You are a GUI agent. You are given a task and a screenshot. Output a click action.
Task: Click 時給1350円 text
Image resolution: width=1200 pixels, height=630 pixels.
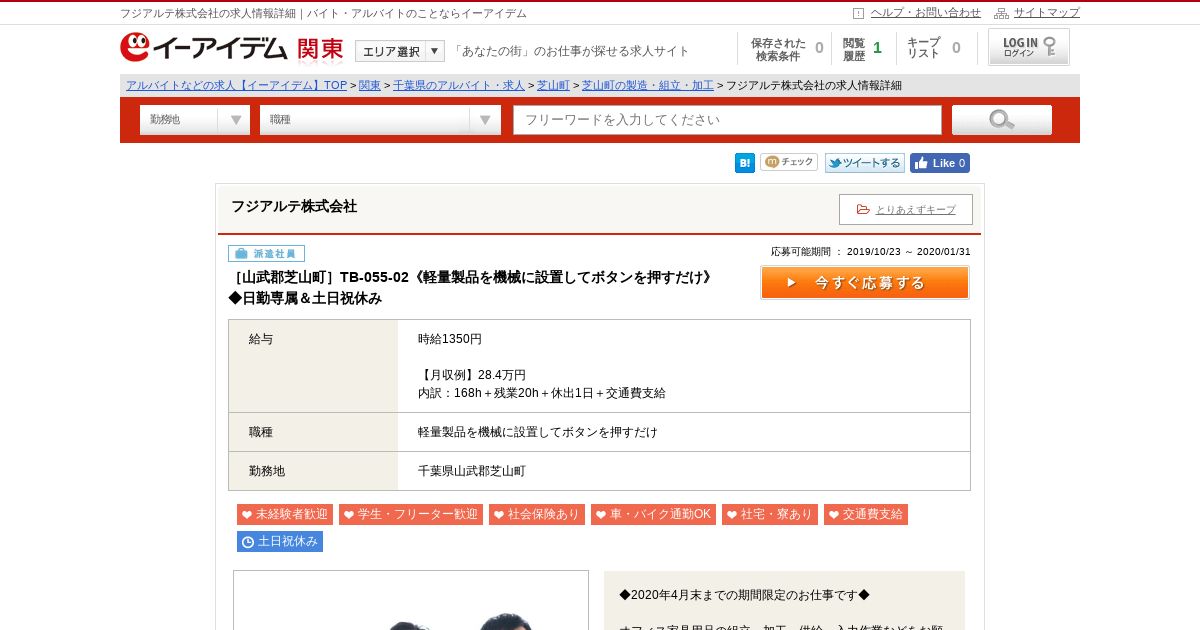[x=450, y=339]
